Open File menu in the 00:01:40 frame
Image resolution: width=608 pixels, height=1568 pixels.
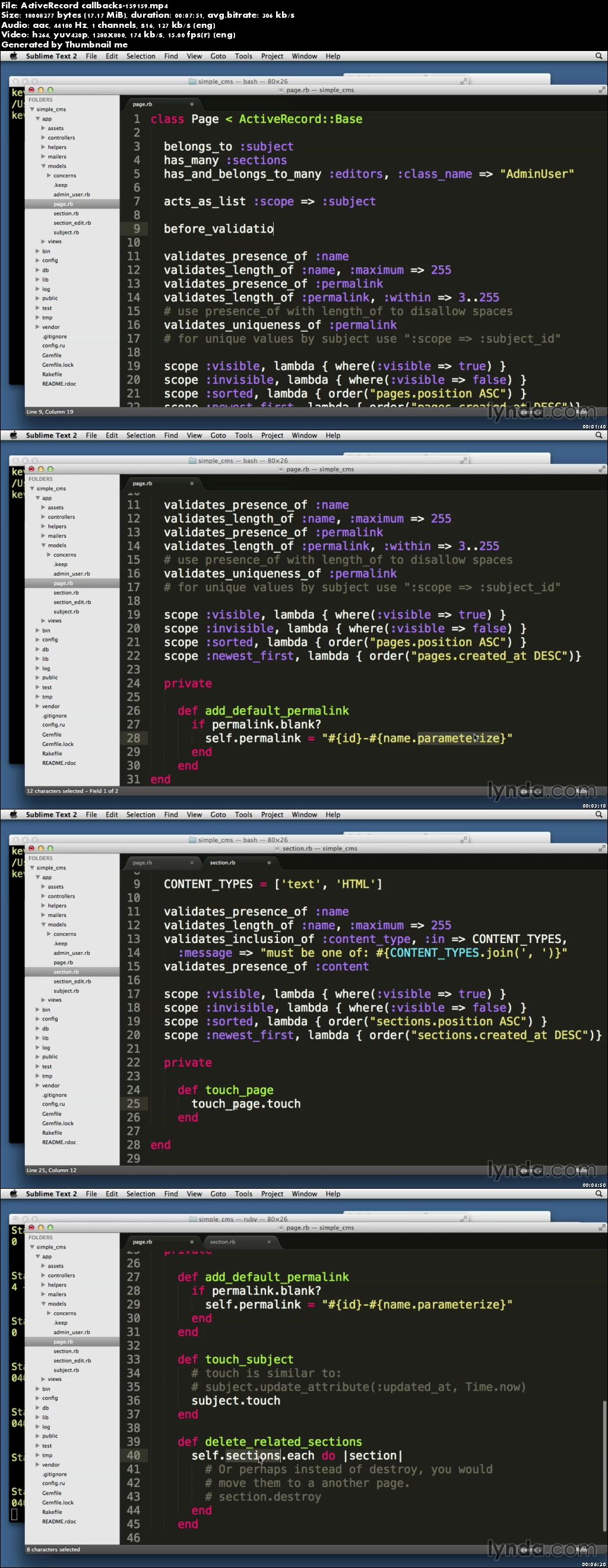pos(91,56)
